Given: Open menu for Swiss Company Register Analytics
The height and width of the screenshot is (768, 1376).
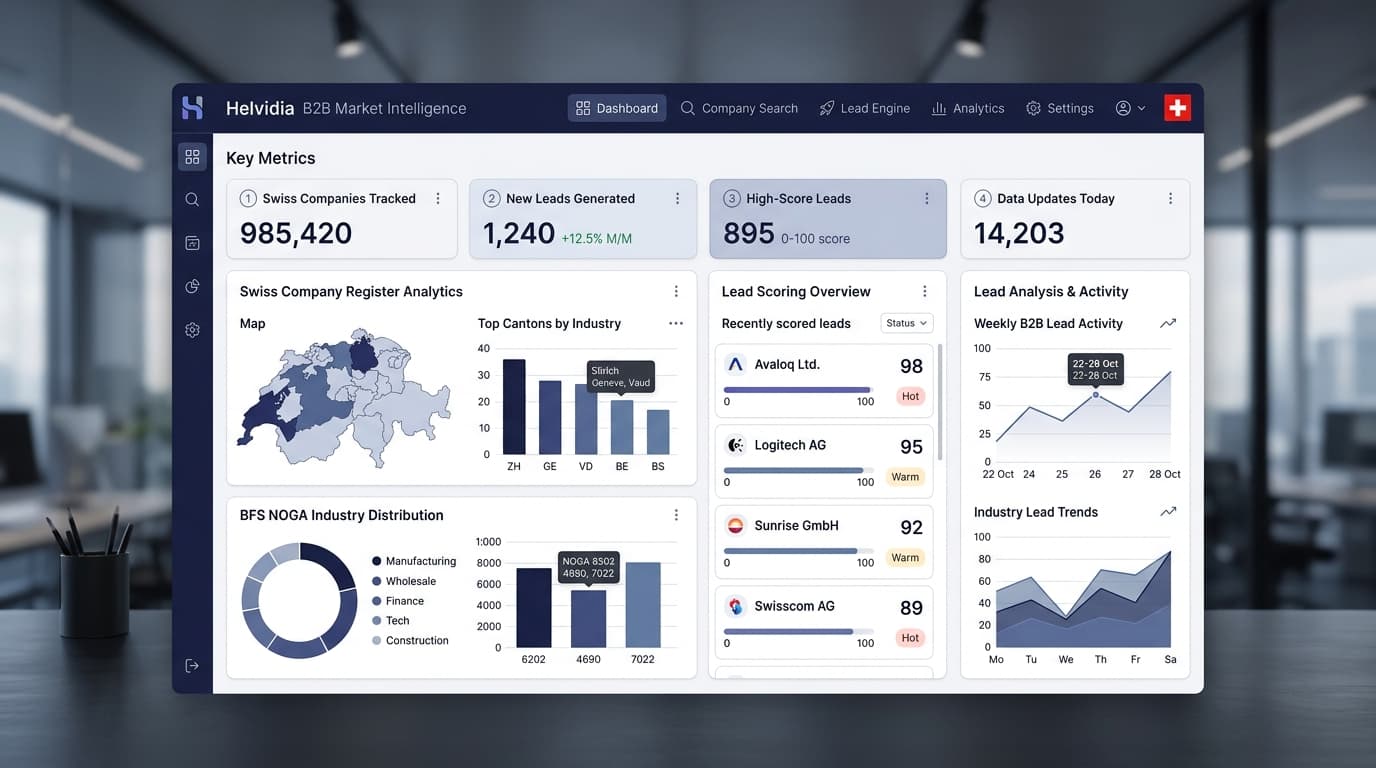Looking at the screenshot, I should (676, 292).
